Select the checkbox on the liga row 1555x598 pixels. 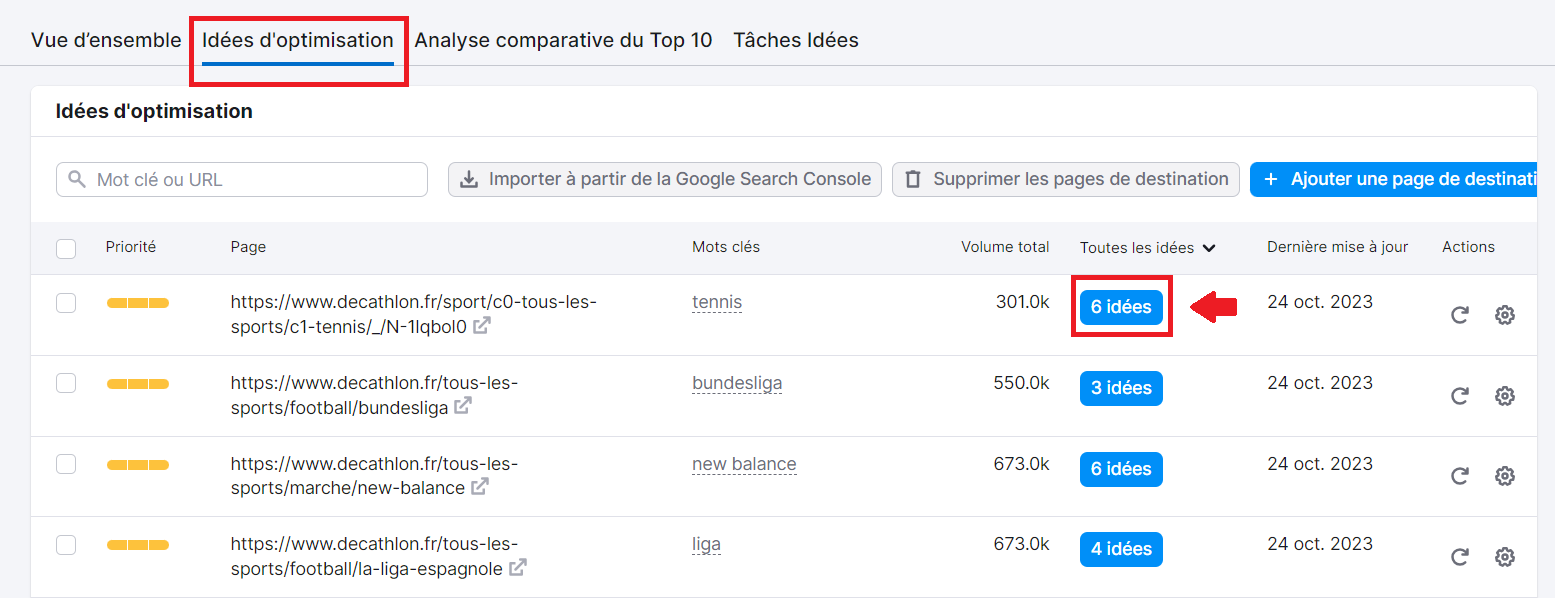click(x=66, y=545)
